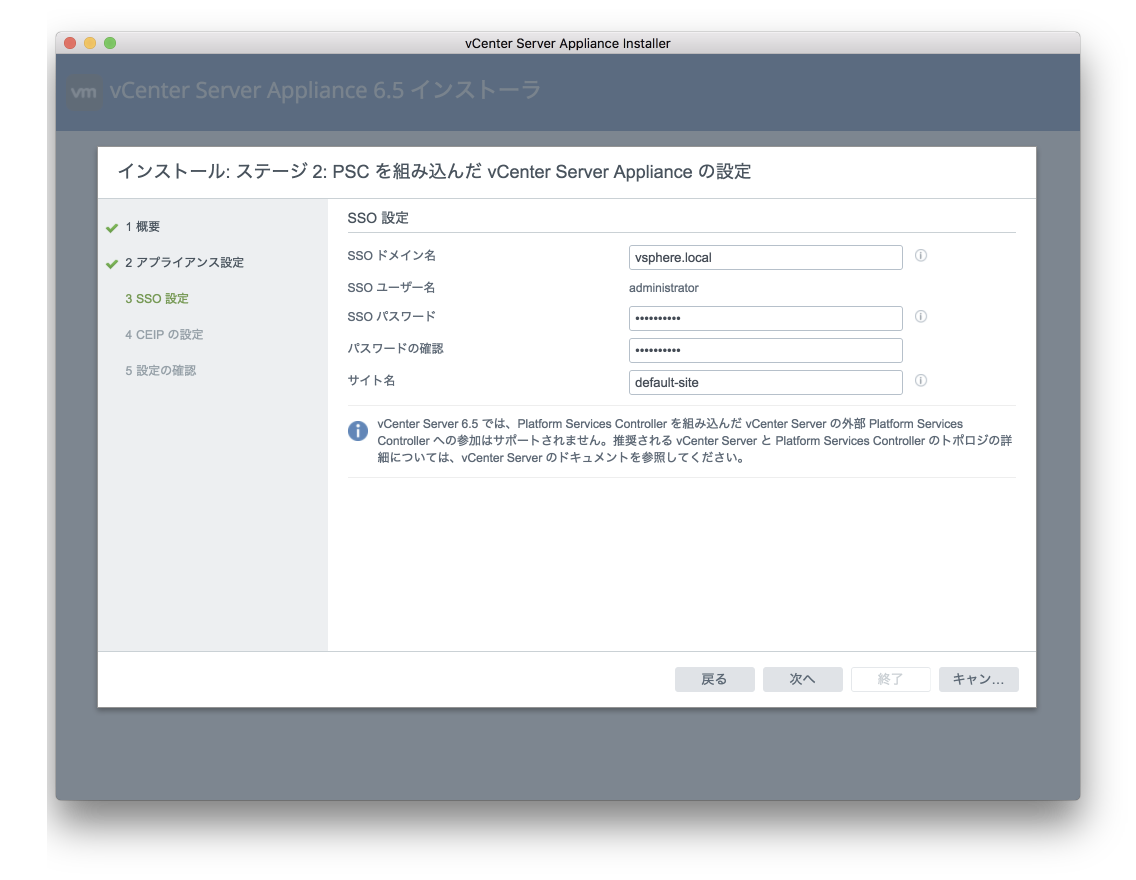Focus the SSO password input field
The width and height of the screenshot is (1136, 880).
[765, 318]
